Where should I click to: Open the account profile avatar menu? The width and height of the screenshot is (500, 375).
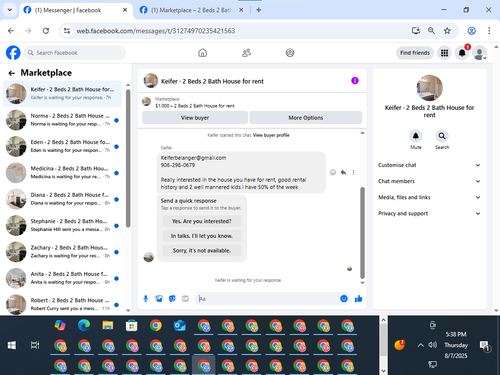[480, 53]
